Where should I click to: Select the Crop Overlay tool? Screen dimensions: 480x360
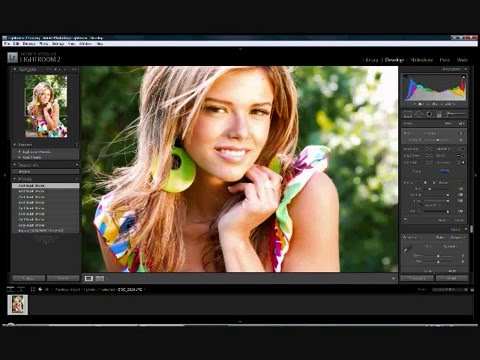tap(408, 114)
